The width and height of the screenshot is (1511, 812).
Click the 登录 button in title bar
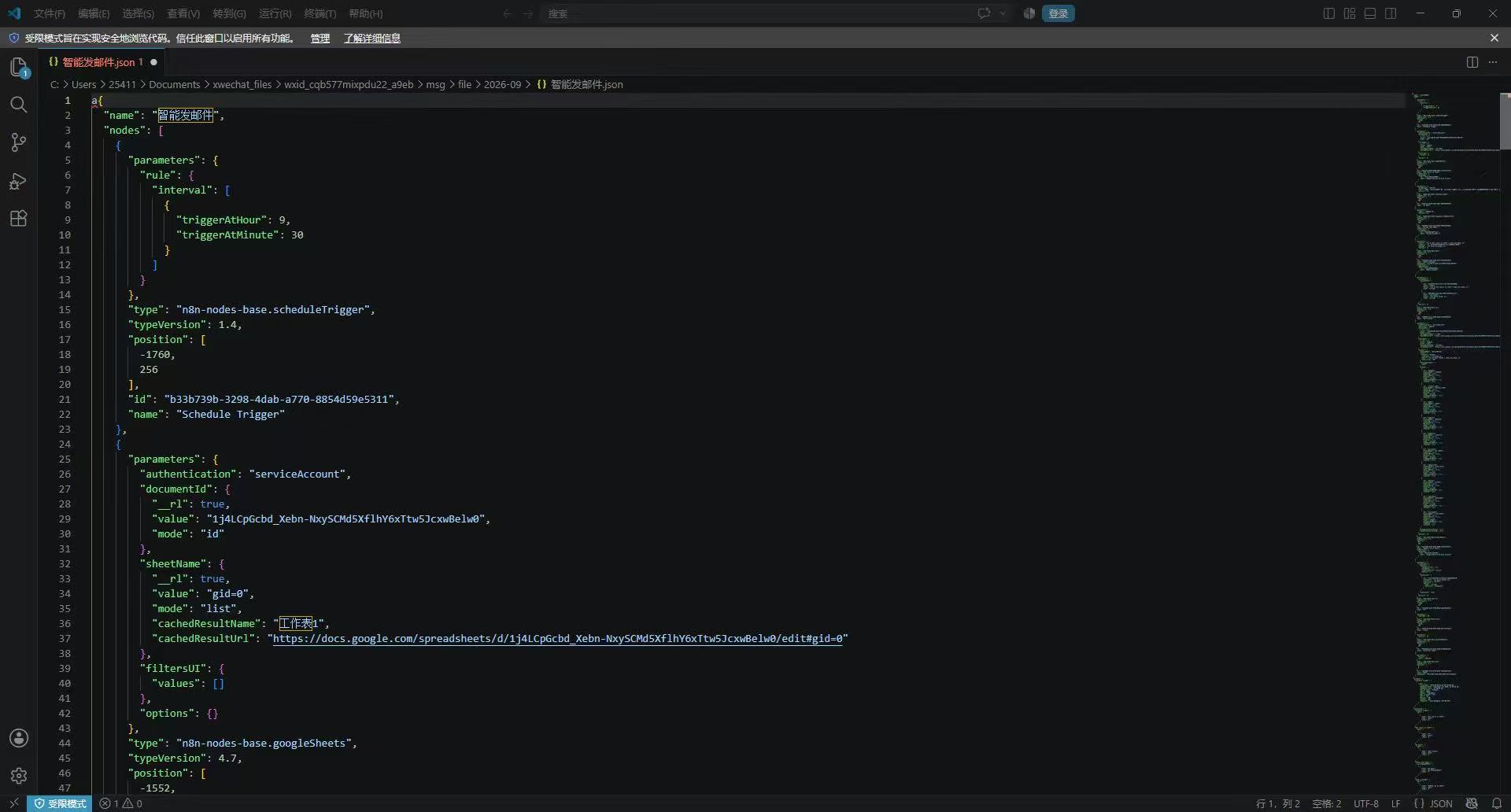pos(1058,13)
